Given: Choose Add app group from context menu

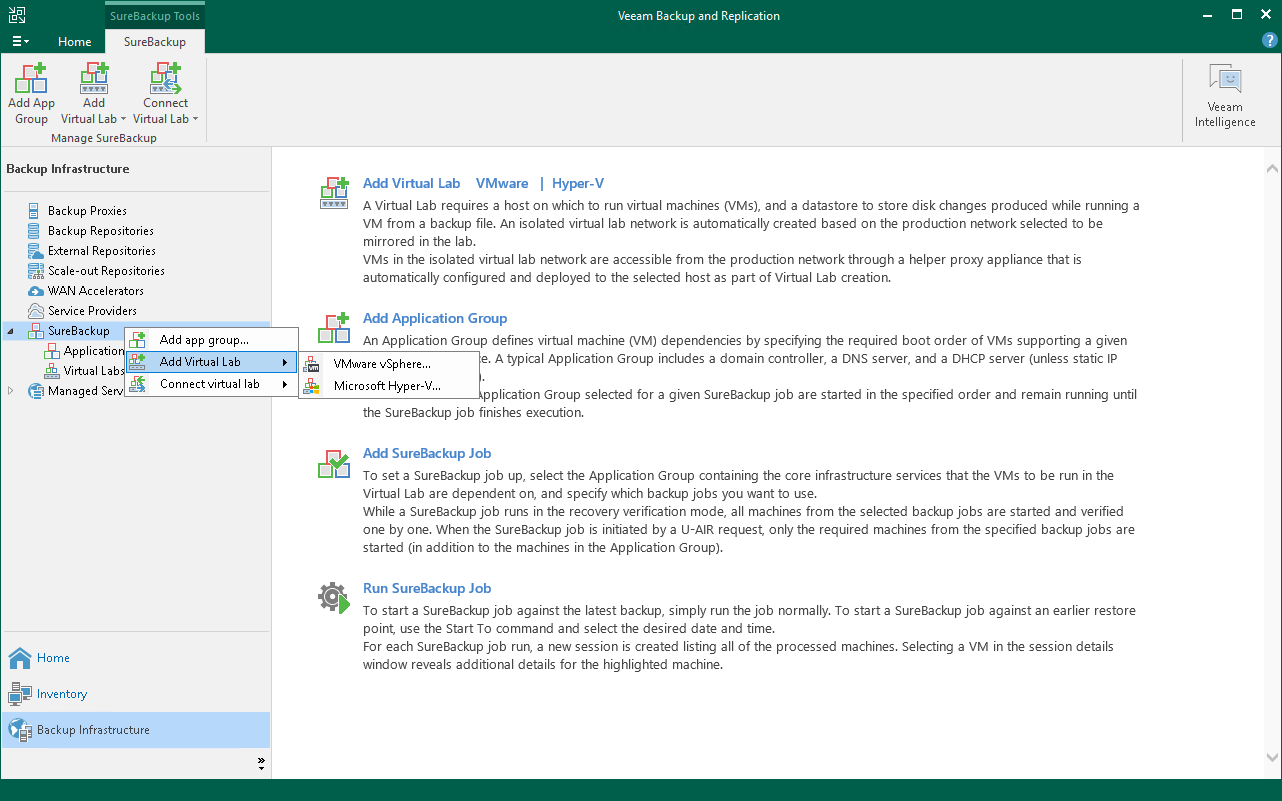Looking at the screenshot, I should point(212,341).
